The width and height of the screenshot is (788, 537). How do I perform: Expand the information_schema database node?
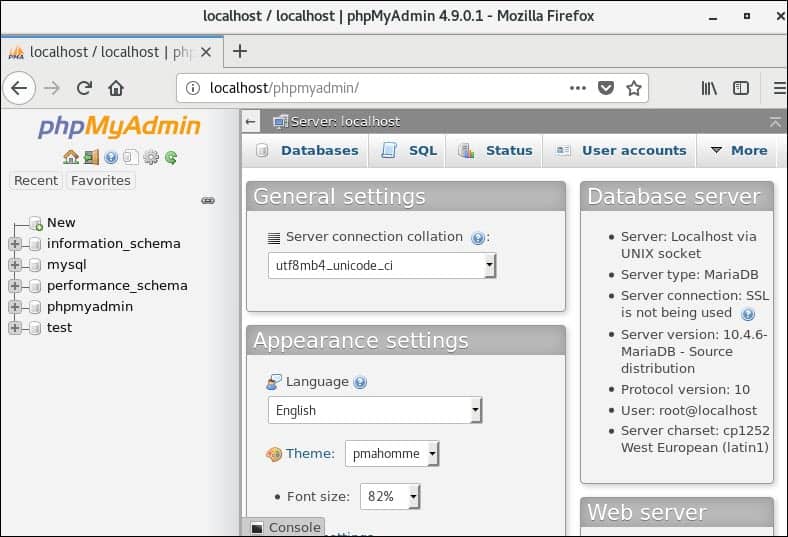(15, 244)
